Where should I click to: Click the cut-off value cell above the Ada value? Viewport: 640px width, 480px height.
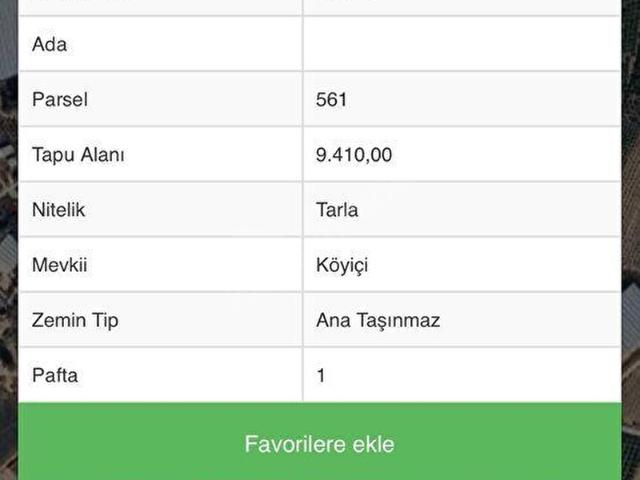point(461,6)
